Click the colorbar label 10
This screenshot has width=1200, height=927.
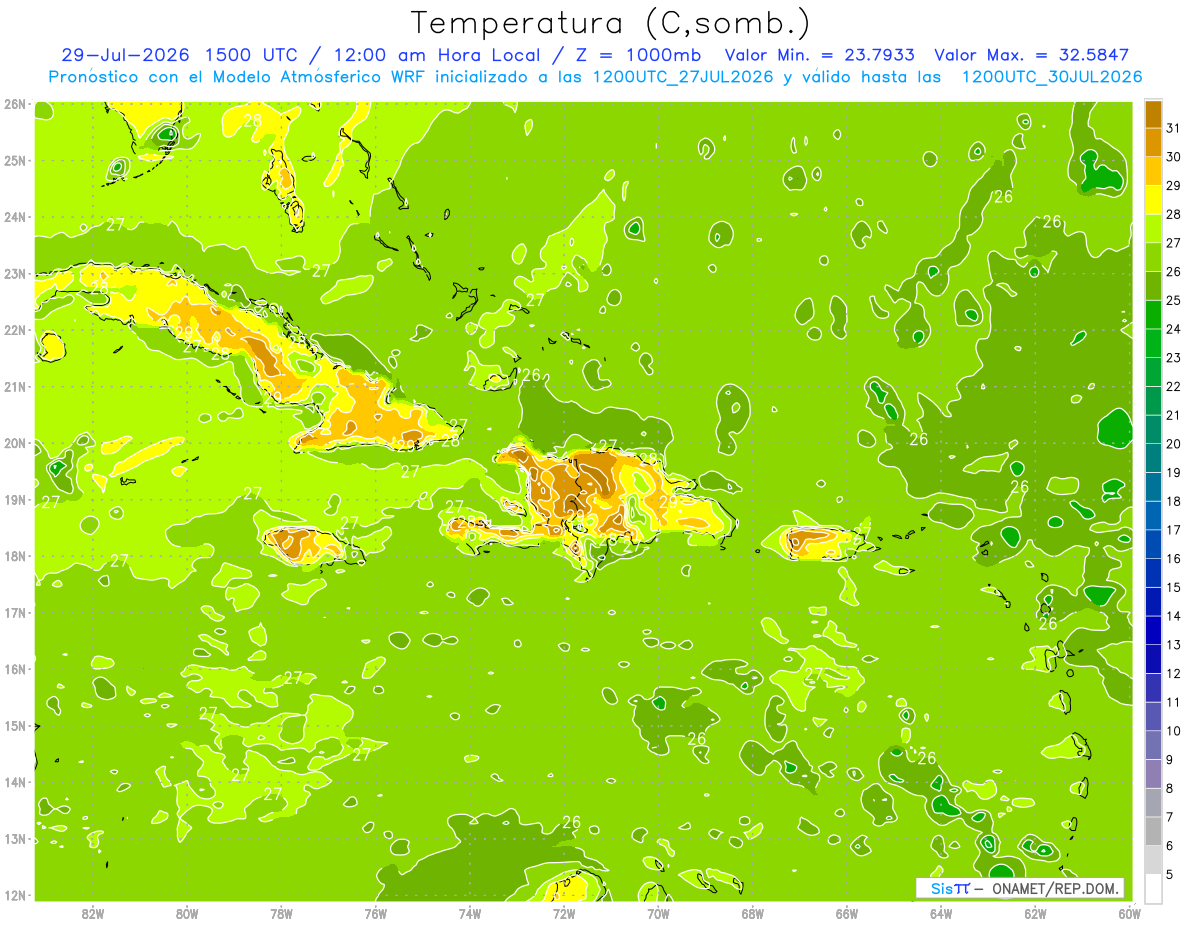click(1174, 731)
